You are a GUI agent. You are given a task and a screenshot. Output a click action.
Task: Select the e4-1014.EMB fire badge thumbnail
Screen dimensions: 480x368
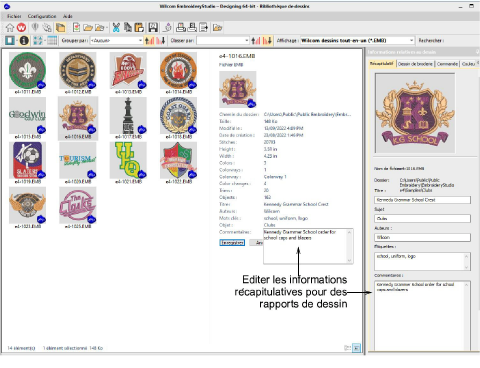[178, 73]
